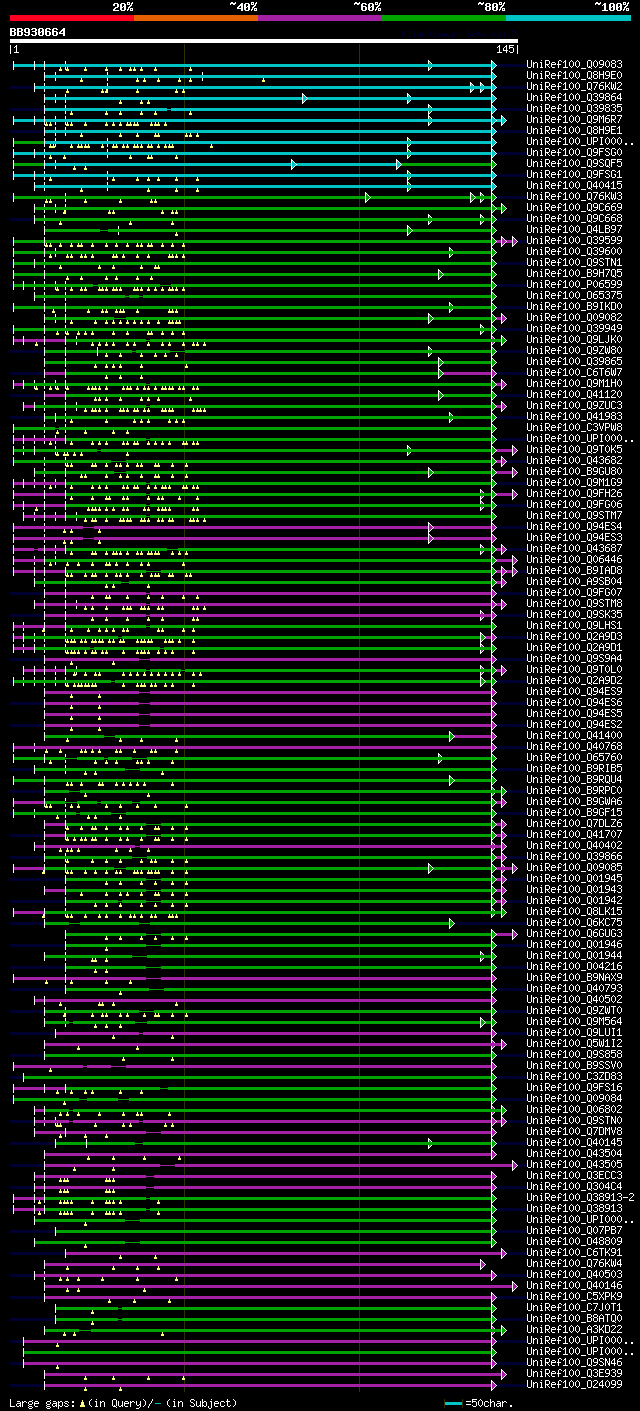Open hit UniRef100_Q8H9E0

574,75
